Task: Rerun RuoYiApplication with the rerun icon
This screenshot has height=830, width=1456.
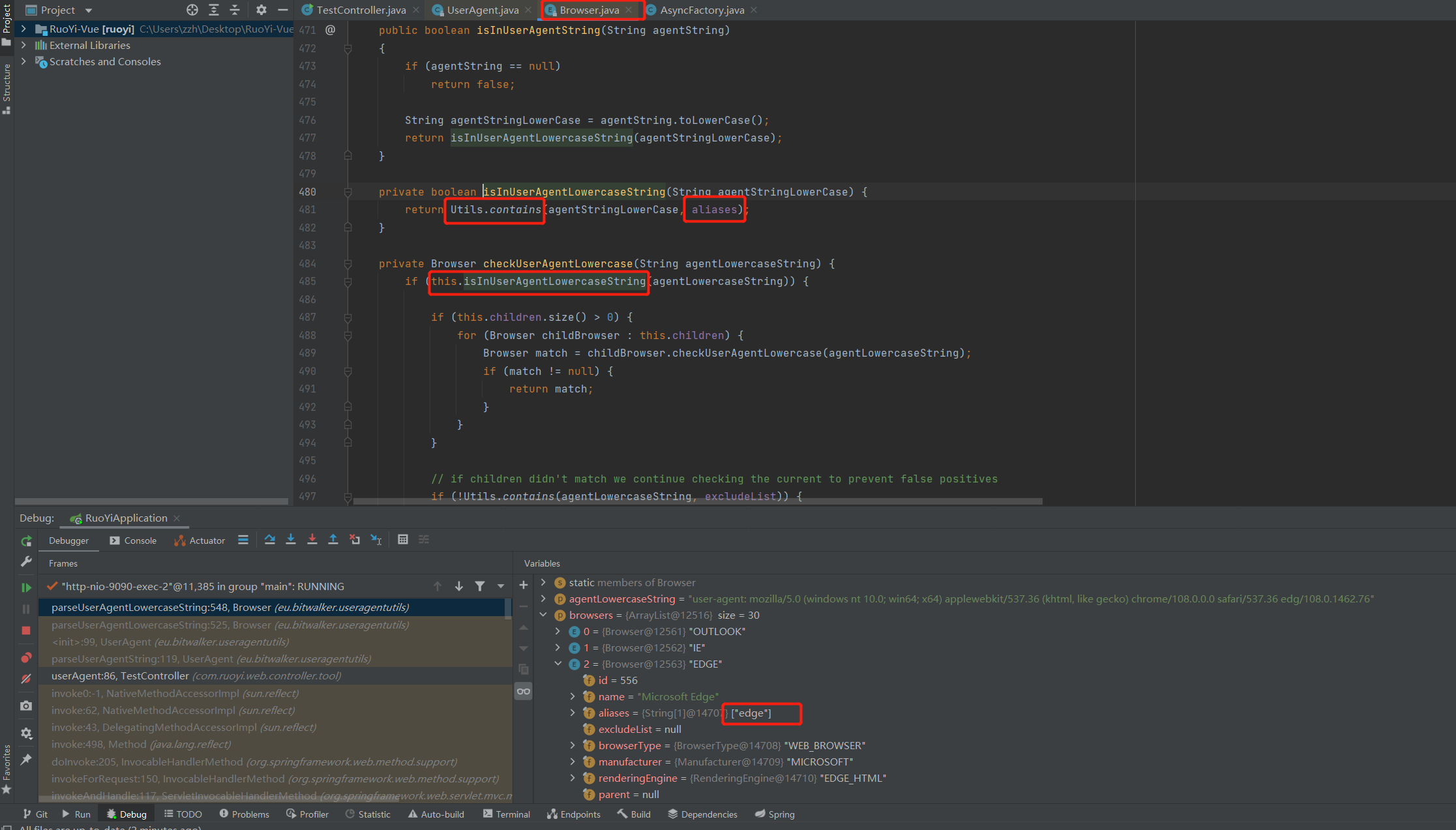Action: pyautogui.click(x=26, y=541)
